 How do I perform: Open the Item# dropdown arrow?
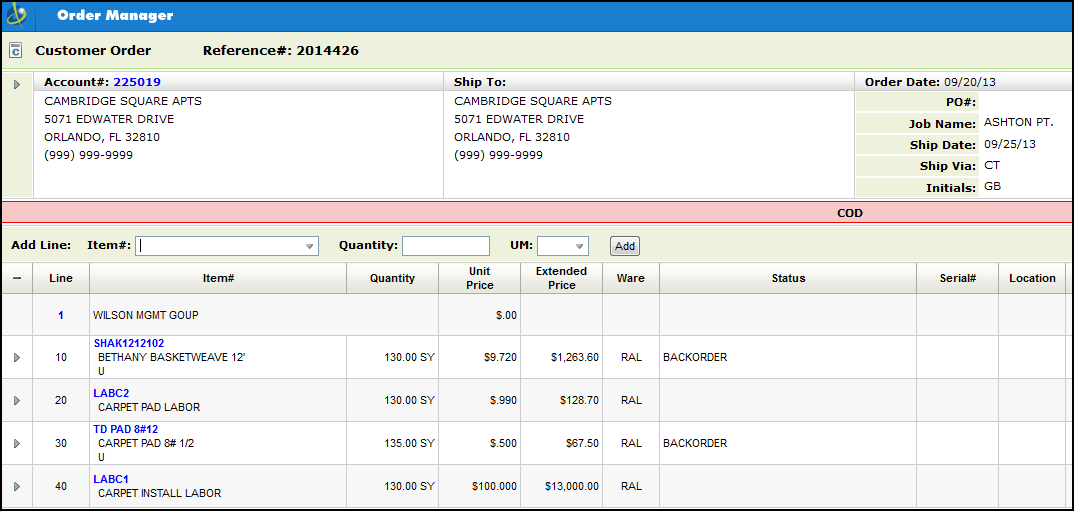pos(310,246)
